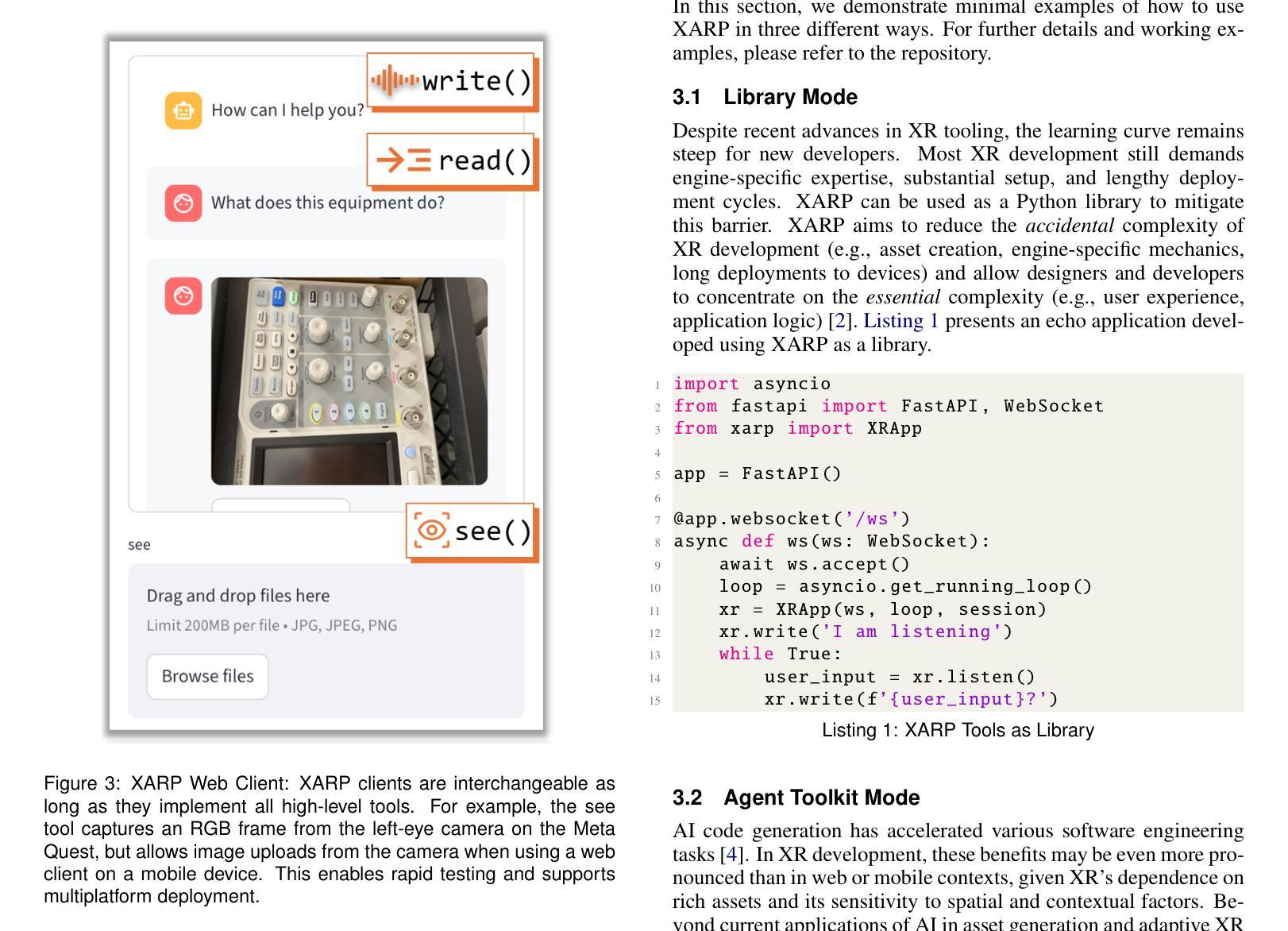Click the 3.1 Library Mode heading

click(x=765, y=97)
